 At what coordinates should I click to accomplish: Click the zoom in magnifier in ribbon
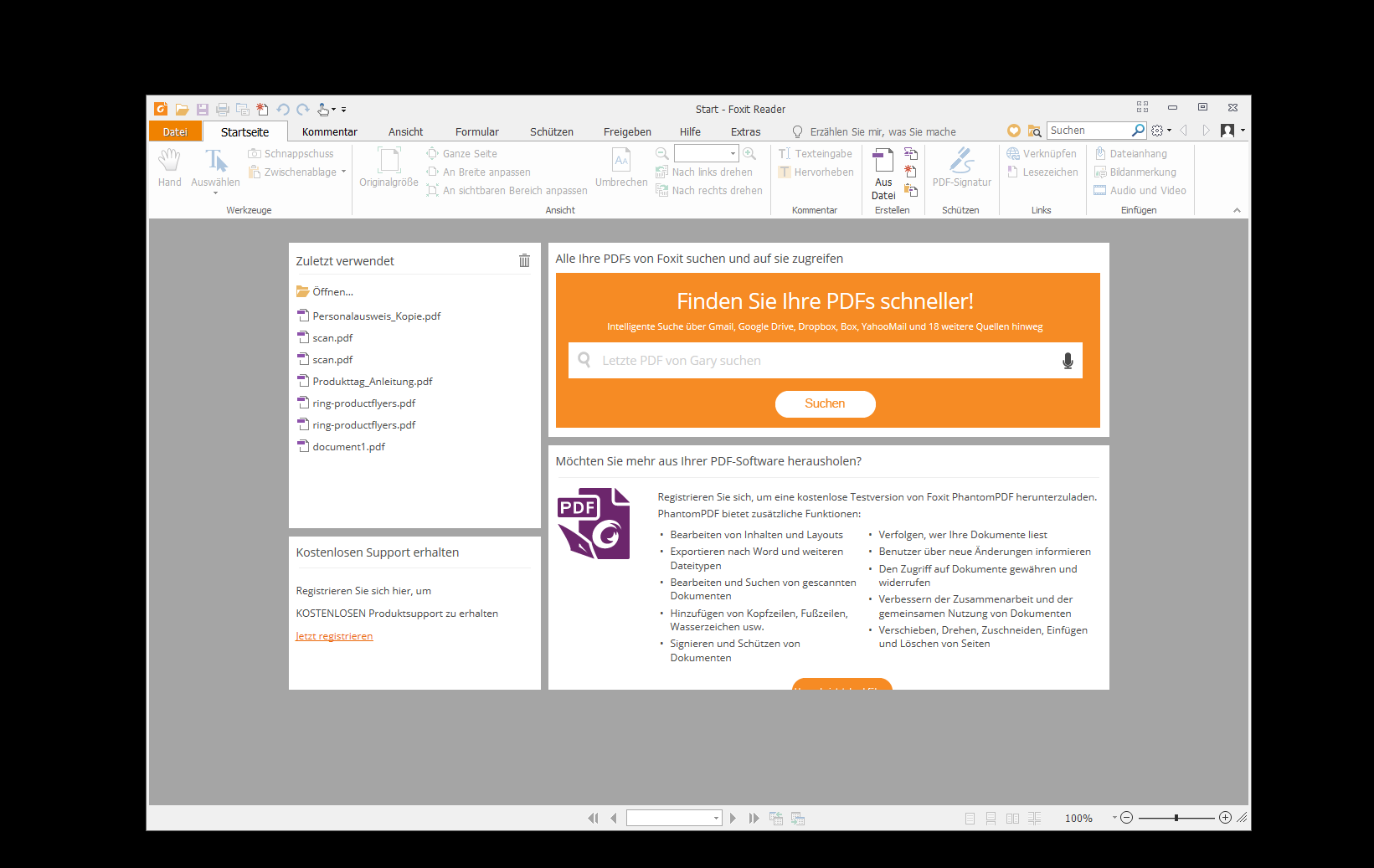click(x=749, y=154)
